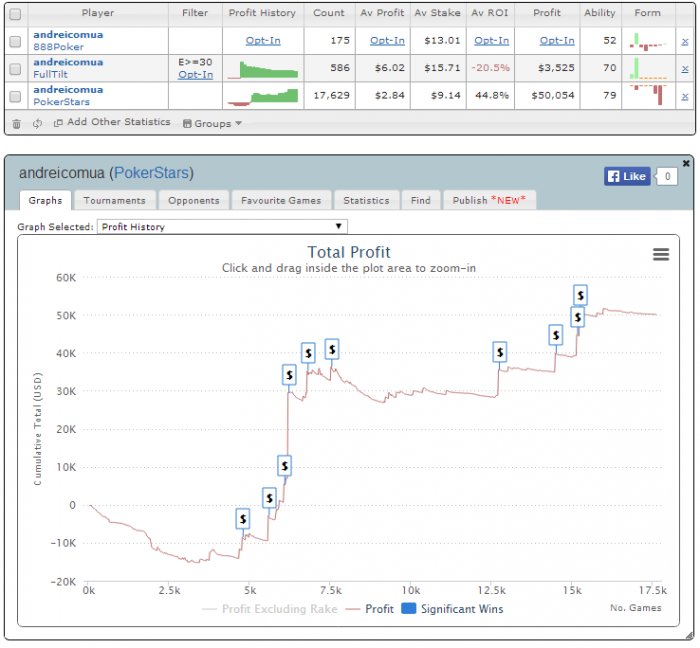
Task: Expand the Groups dropdown
Action: click(212, 123)
